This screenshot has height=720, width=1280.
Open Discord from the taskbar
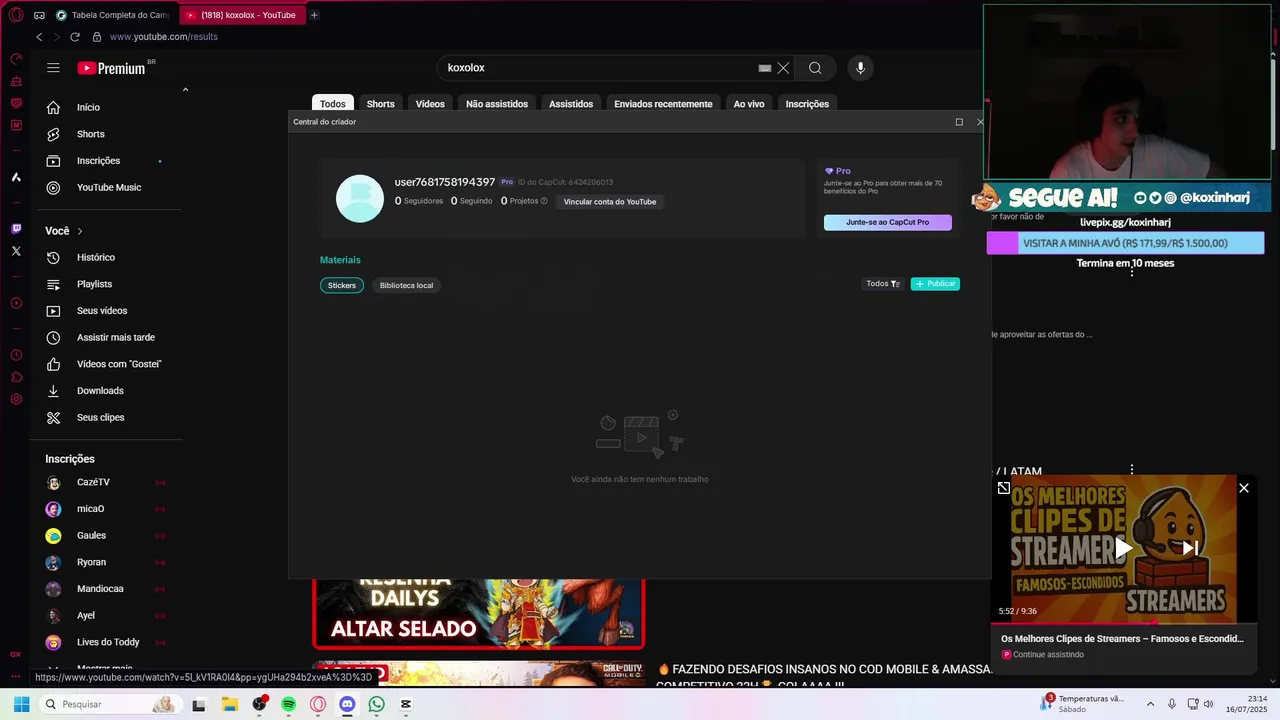click(x=347, y=704)
